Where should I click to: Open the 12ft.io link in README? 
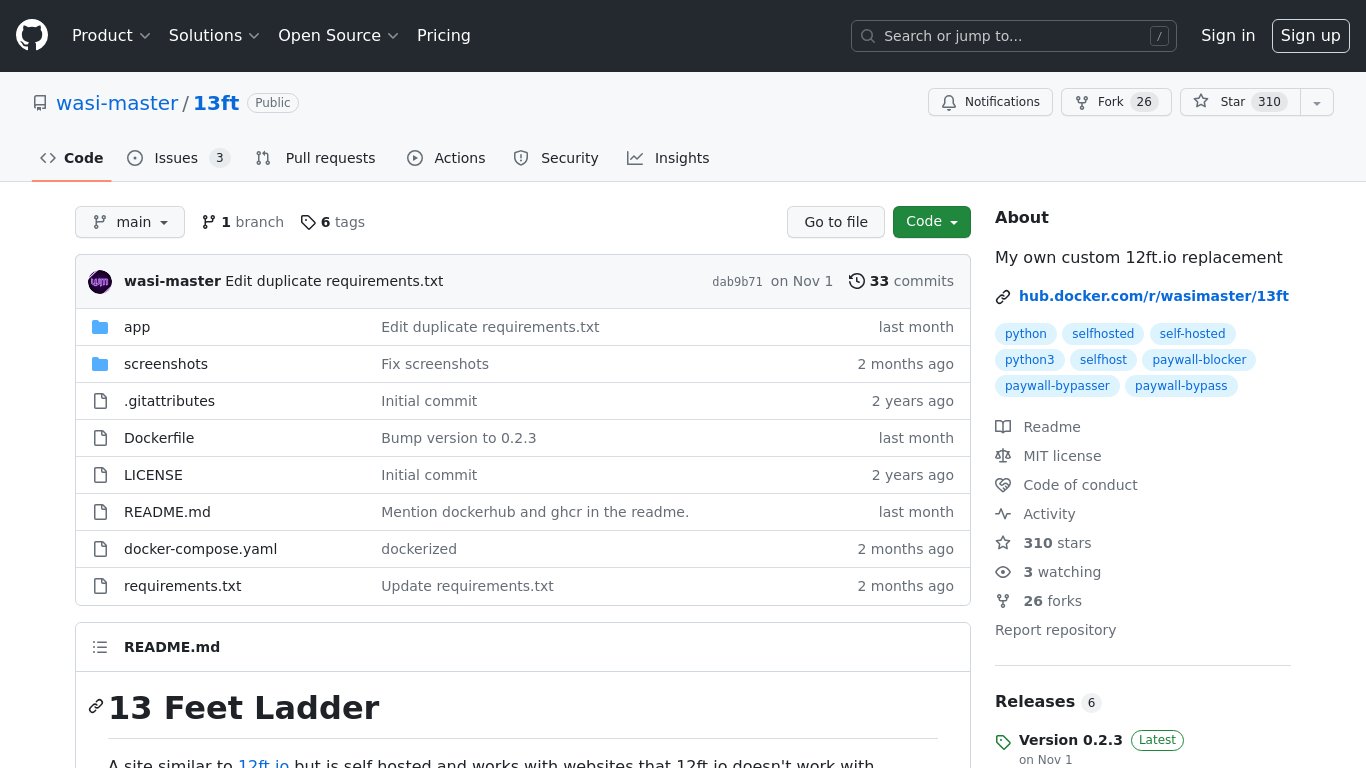pyautogui.click(x=264, y=764)
